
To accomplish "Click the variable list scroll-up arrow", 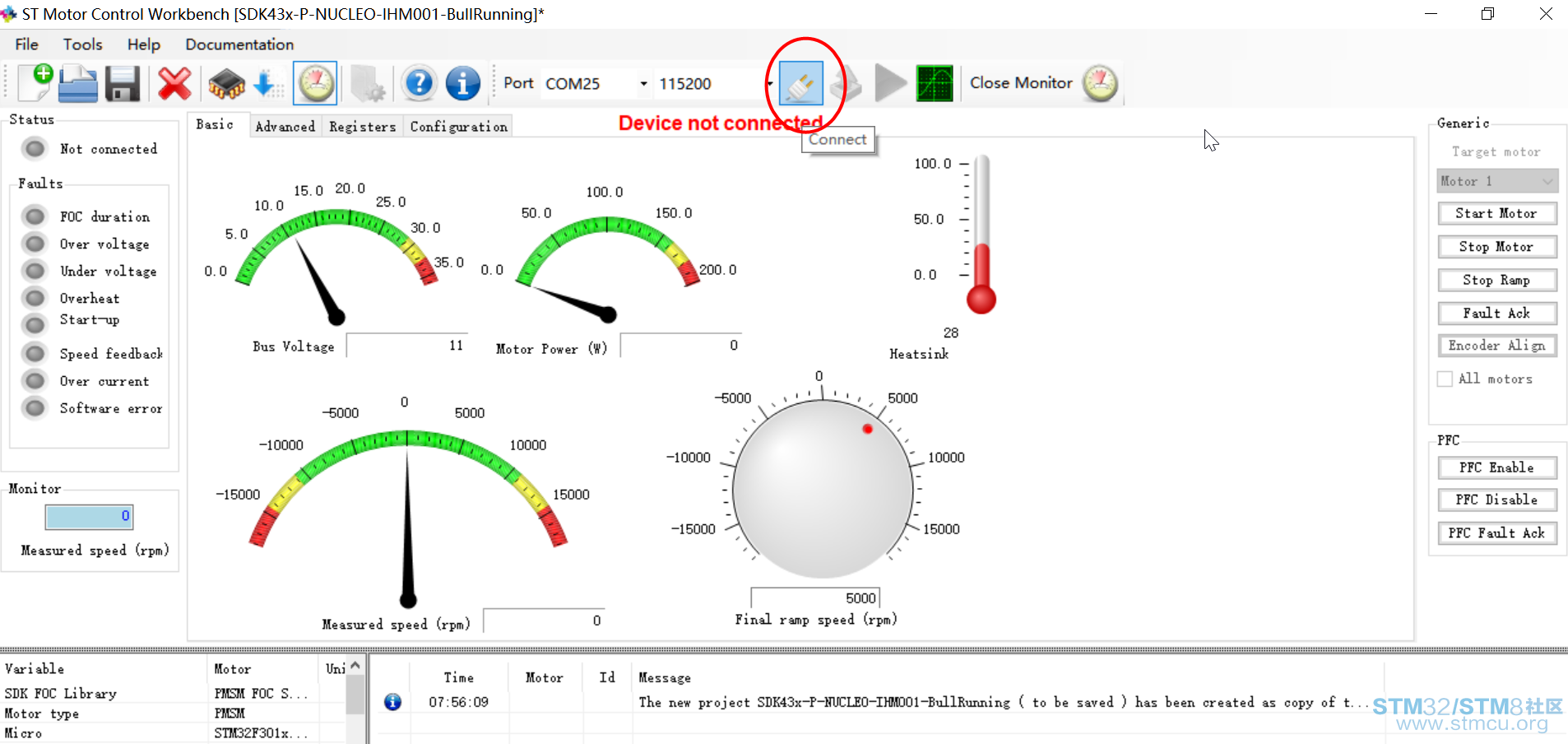I will pos(355,666).
